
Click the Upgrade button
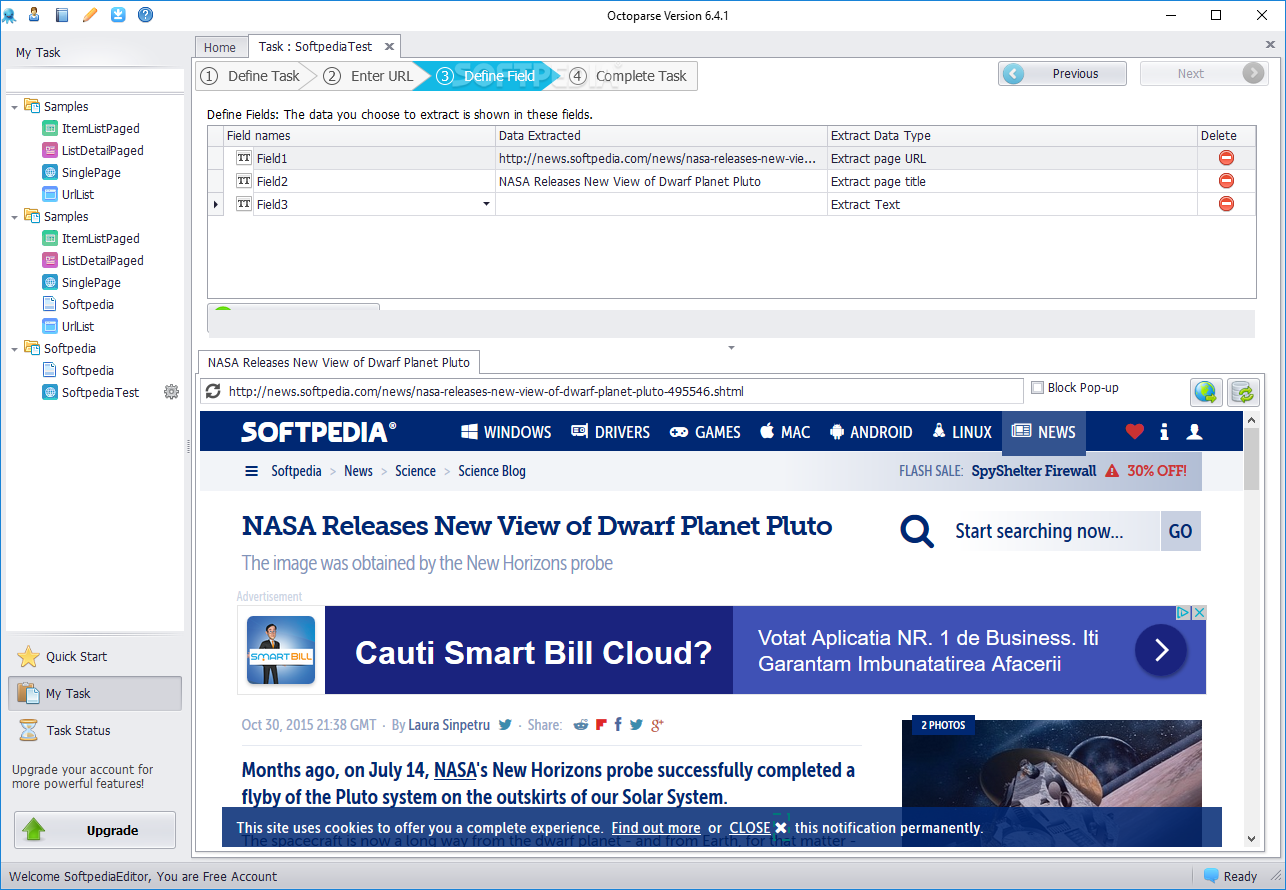pyautogui.click(x=95, y=830)
